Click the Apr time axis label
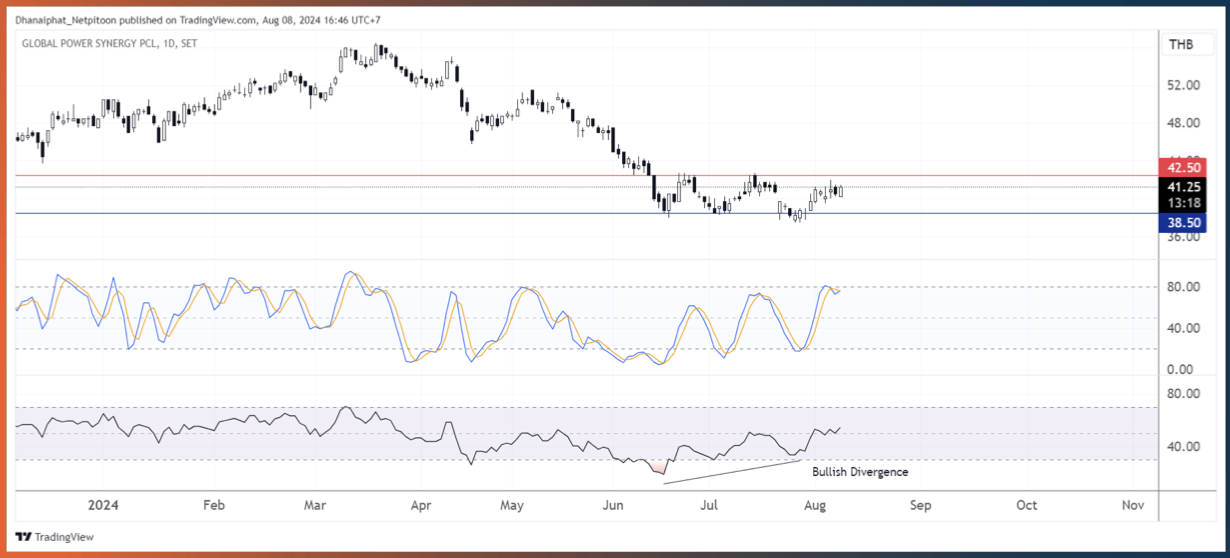 420,505
